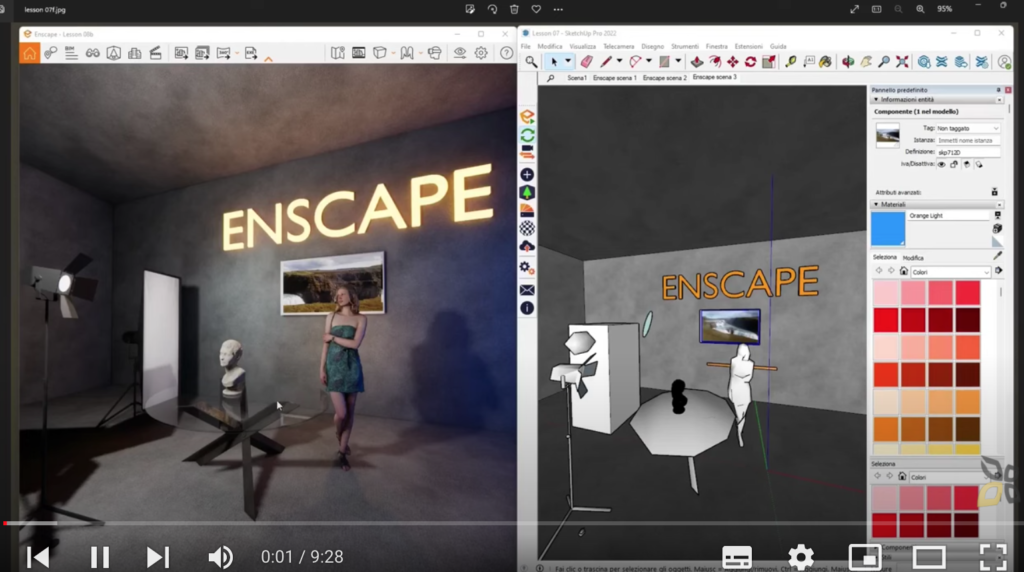Open the Enscape minimap icon
1024x572 pixels.
click(338, 54)
